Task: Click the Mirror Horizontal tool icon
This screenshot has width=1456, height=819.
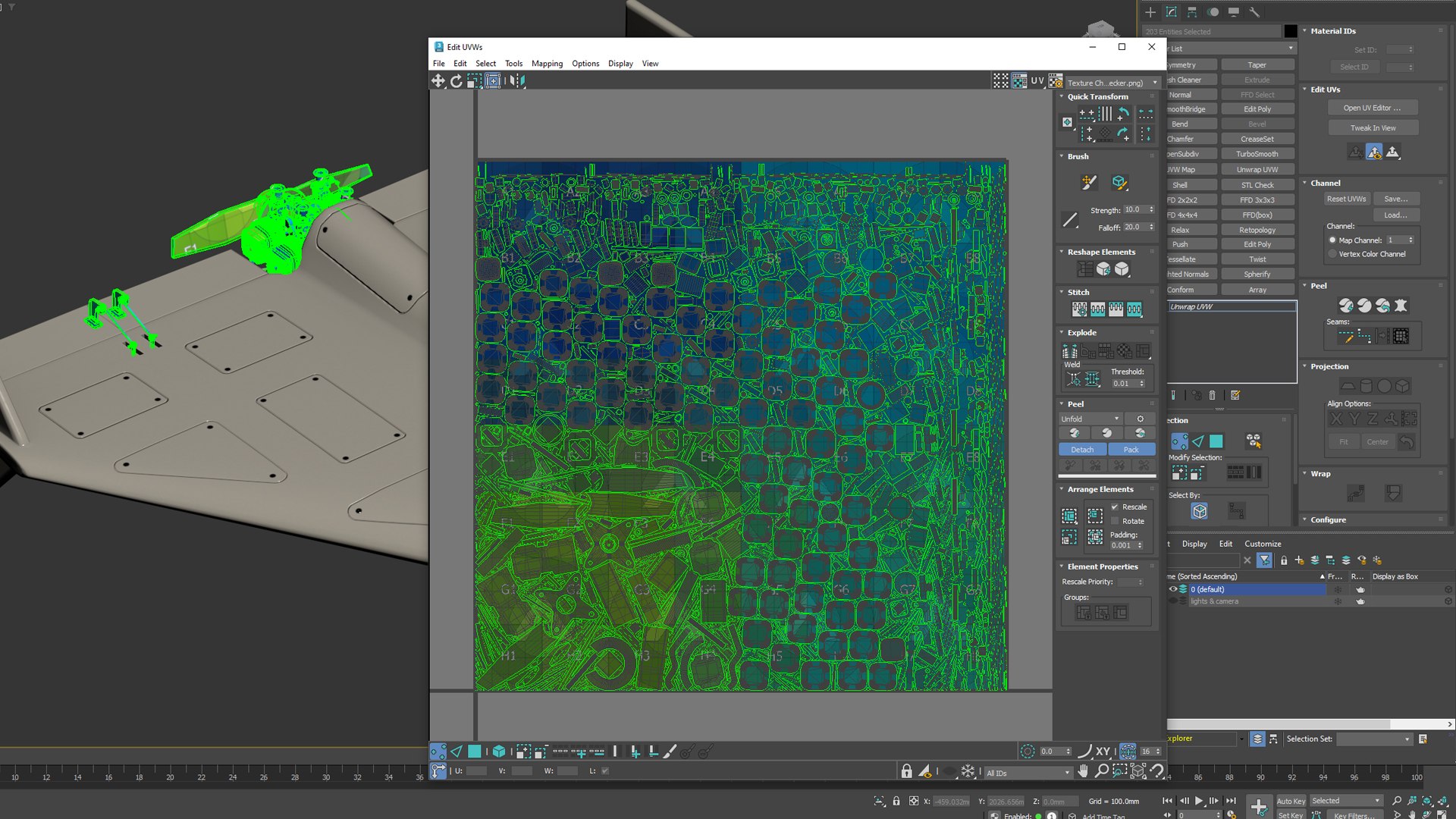Action: coord(516,81)
